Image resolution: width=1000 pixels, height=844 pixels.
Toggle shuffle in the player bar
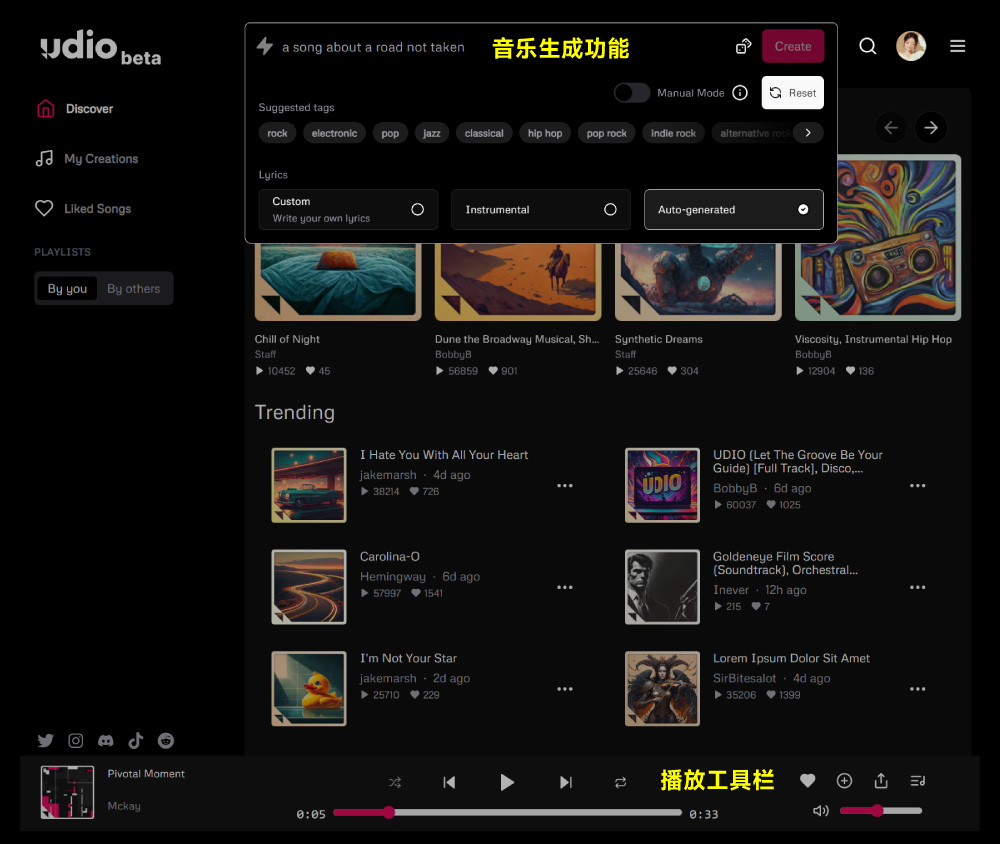click(395, 782)
